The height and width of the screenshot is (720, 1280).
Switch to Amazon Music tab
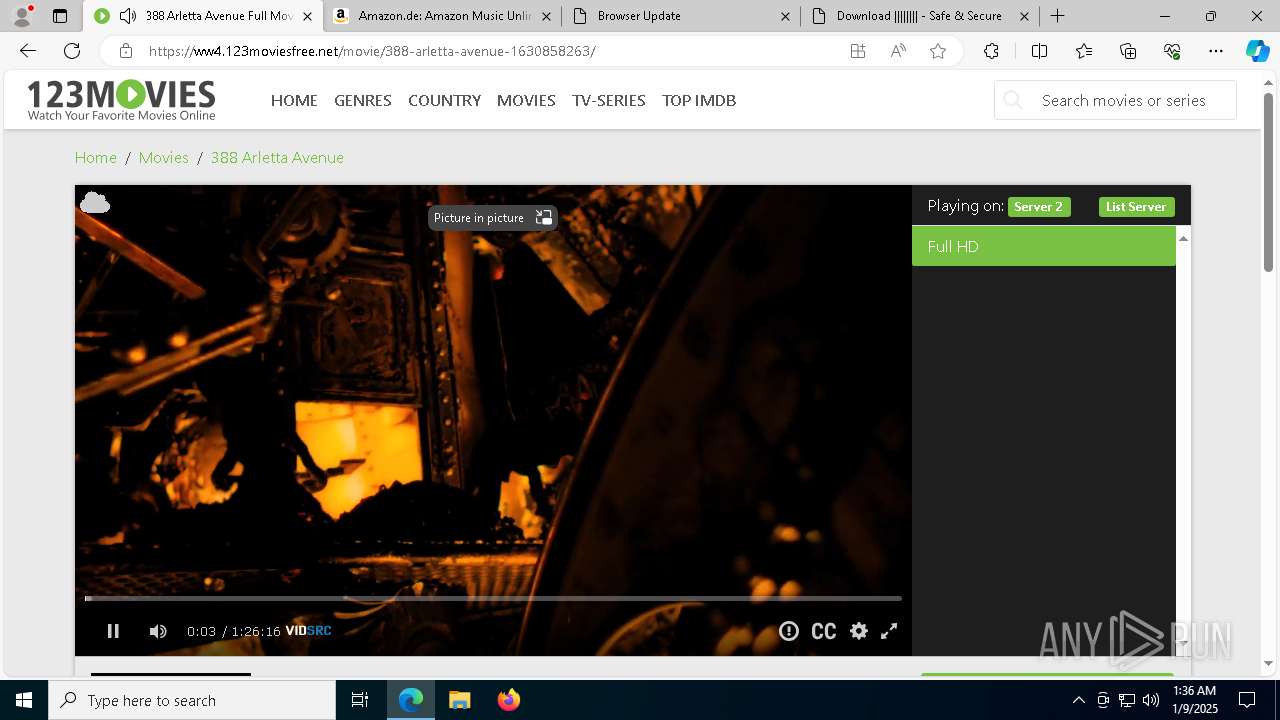pos(444,16)
